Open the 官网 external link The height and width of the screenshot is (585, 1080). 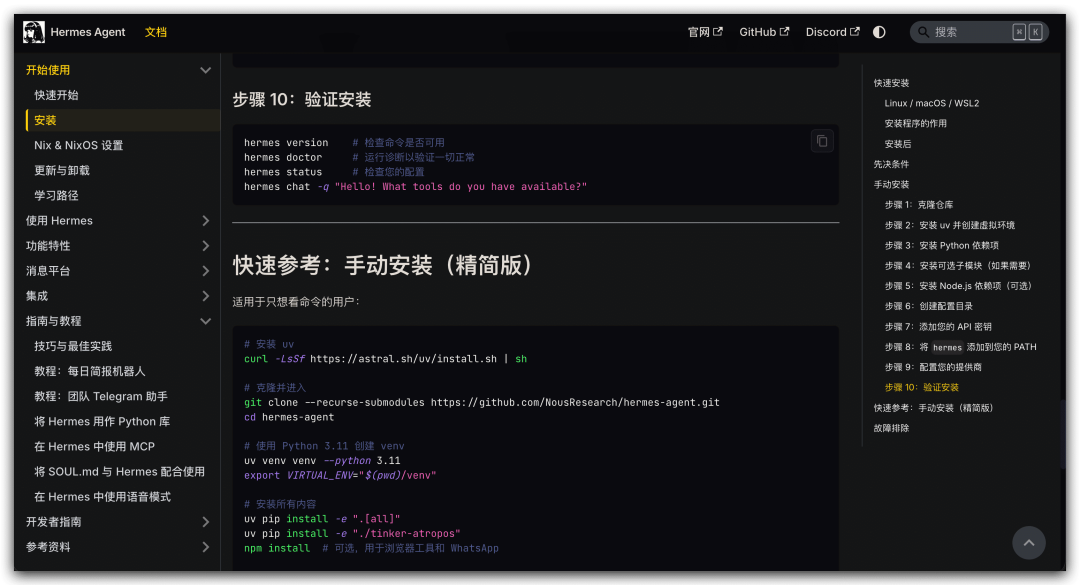705,32
